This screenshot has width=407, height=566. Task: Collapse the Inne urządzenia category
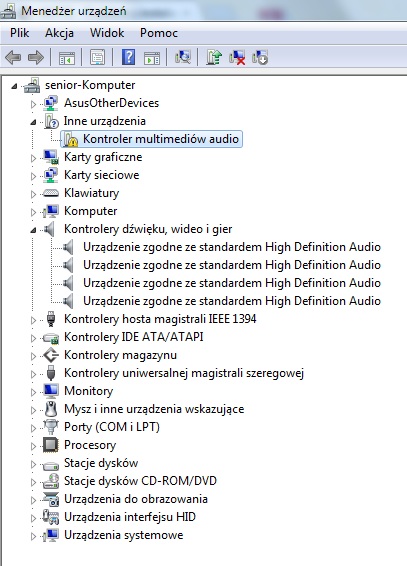point(33,122)
